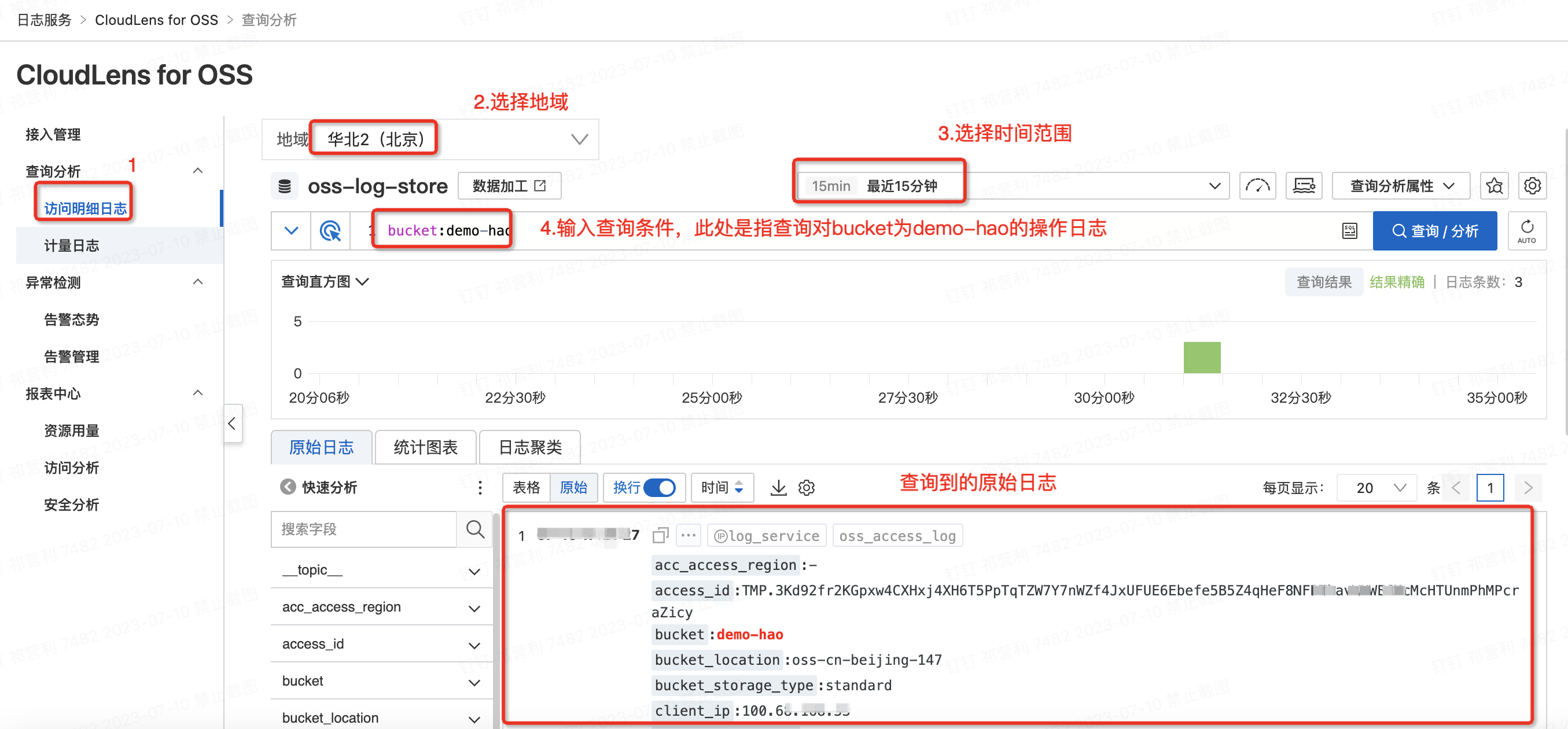Search fields with magnifier icon
This screenshot has height=729, width=1568.
475,529
